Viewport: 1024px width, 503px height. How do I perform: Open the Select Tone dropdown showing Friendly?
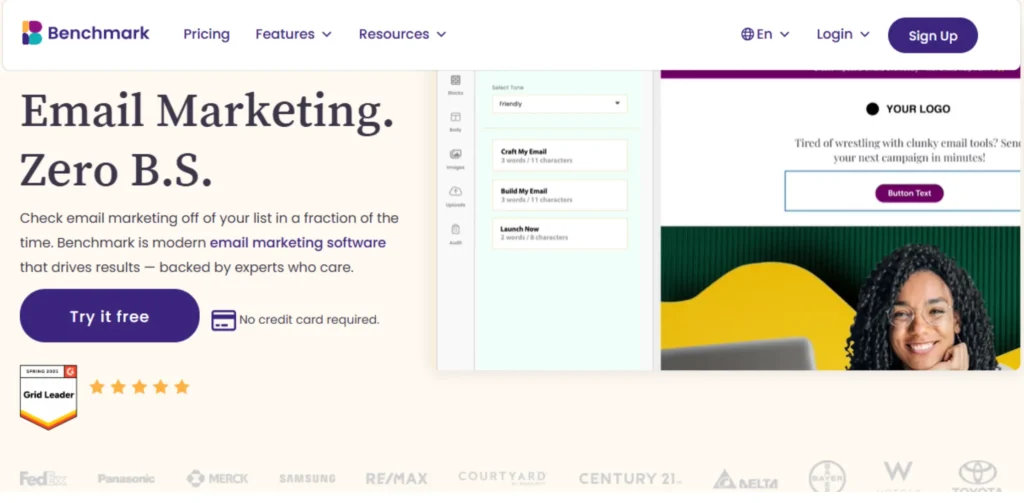click(560, 104)
